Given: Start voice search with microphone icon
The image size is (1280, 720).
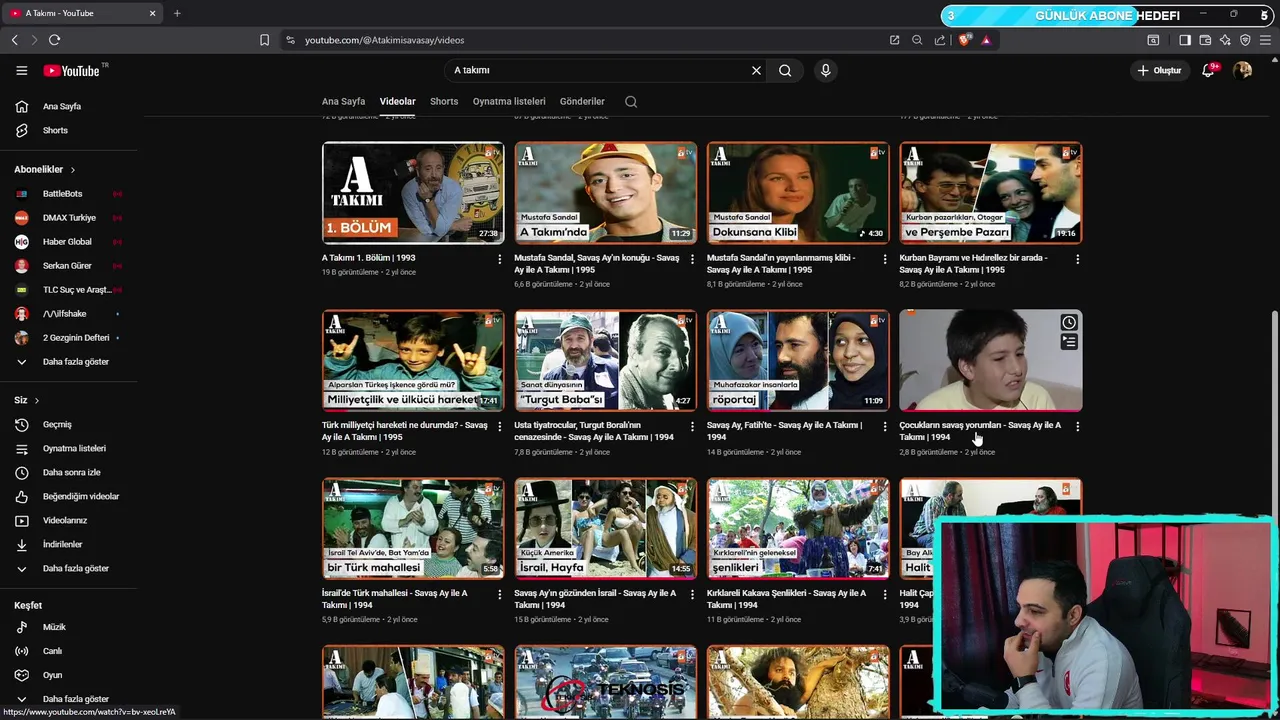Looking at the screenshot, I should tap(825, 70).
